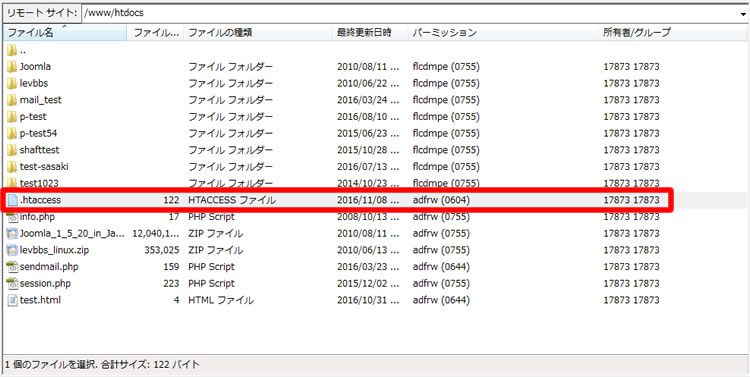Screen dimensions: 750x377
Task: Click the HTACCESS ファイル type cell
Action: (232, 200)
